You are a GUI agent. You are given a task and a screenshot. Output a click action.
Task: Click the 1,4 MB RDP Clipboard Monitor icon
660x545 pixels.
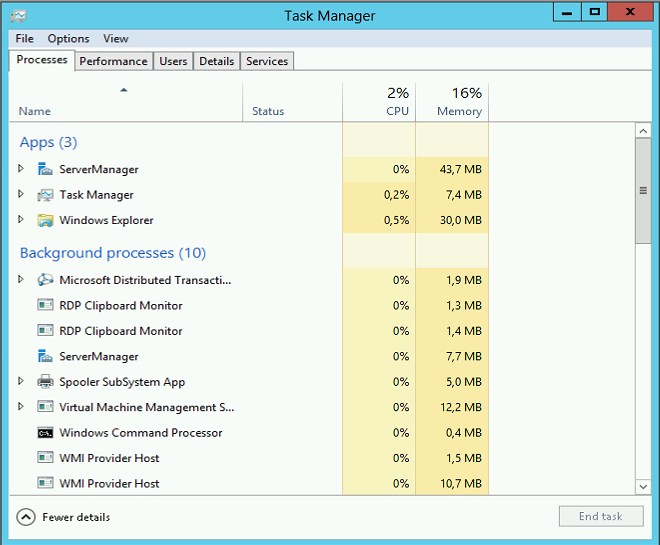point(45,331)
